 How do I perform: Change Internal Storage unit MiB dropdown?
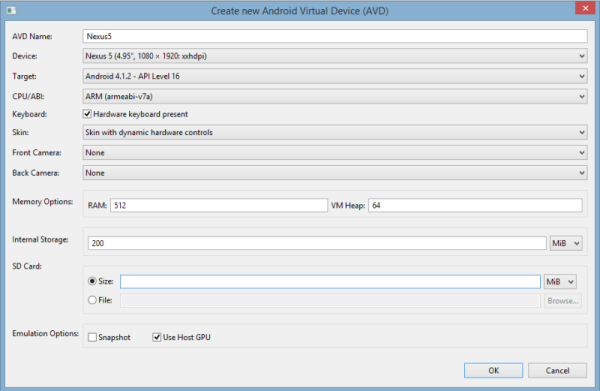(566, 243)
